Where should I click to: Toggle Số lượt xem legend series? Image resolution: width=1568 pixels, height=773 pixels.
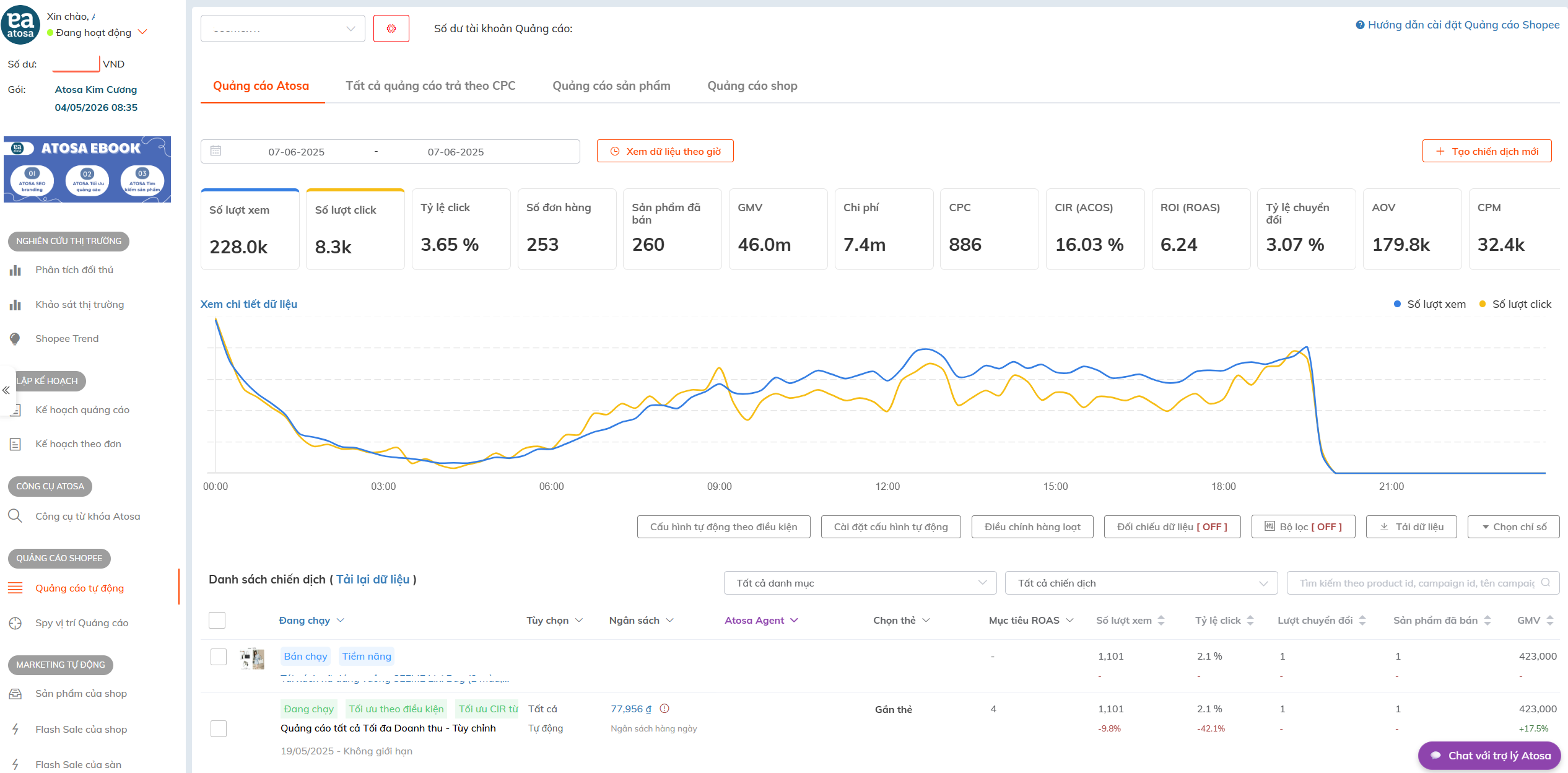1429,304
